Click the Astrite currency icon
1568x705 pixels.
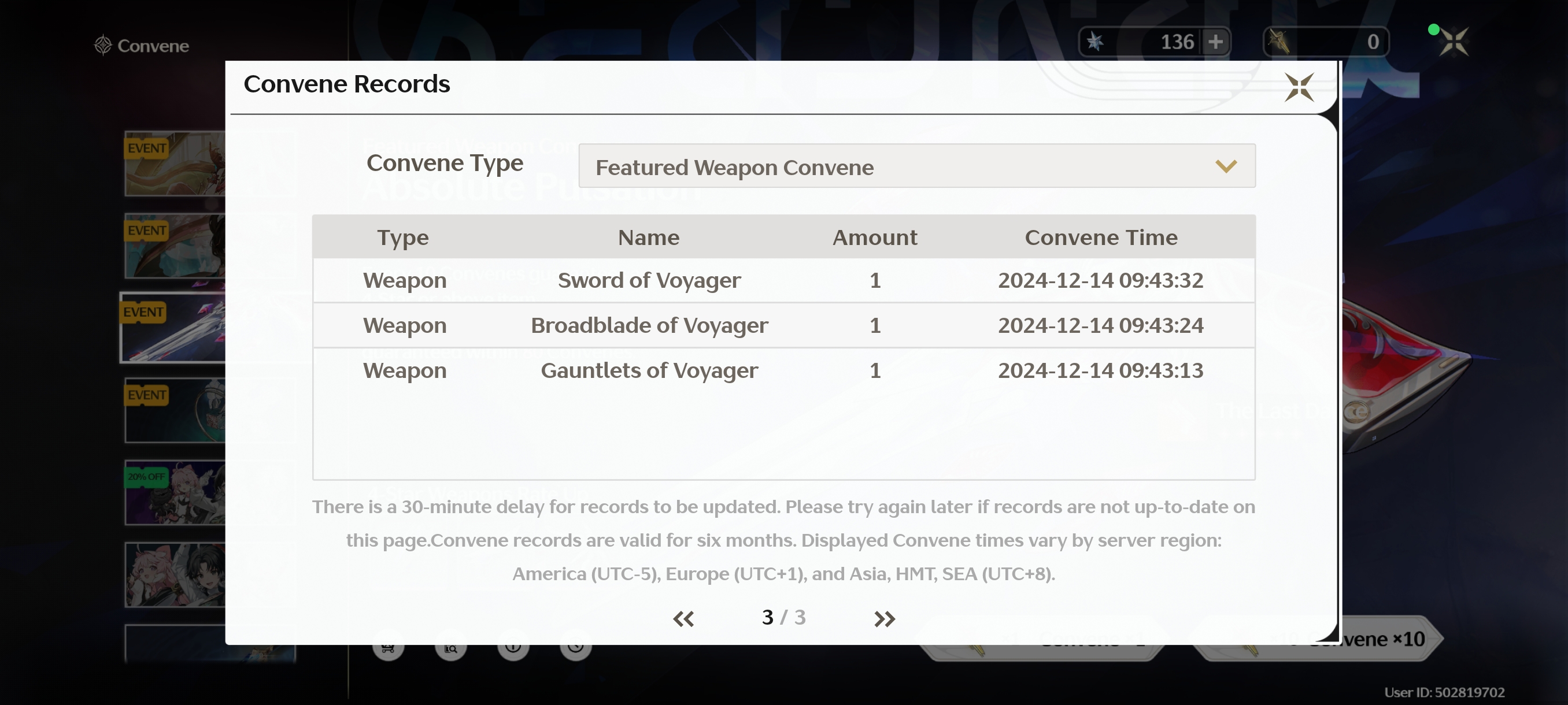pyautogui.click(x=1095, y=42)
